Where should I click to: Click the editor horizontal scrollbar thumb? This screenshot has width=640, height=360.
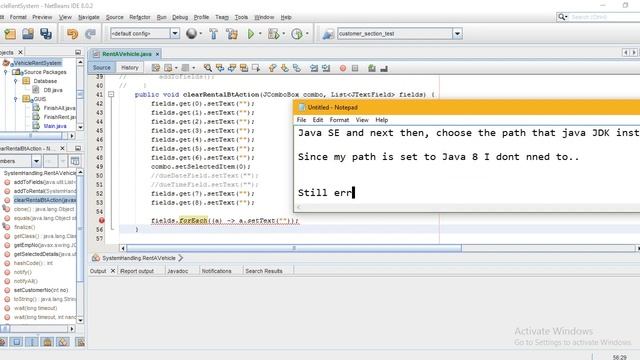tap(294, 248)
